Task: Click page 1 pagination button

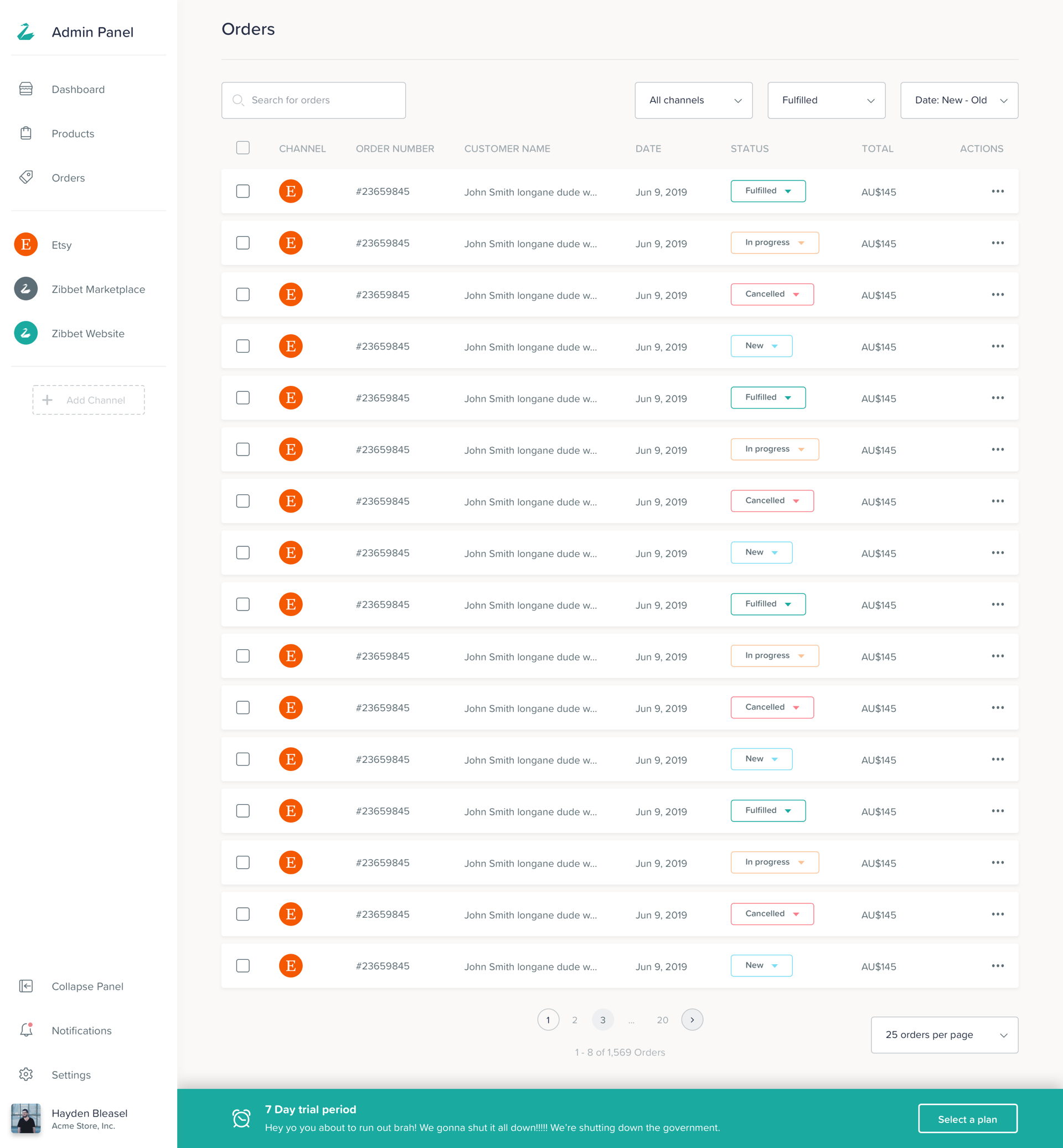Action: coord(548,1020)
